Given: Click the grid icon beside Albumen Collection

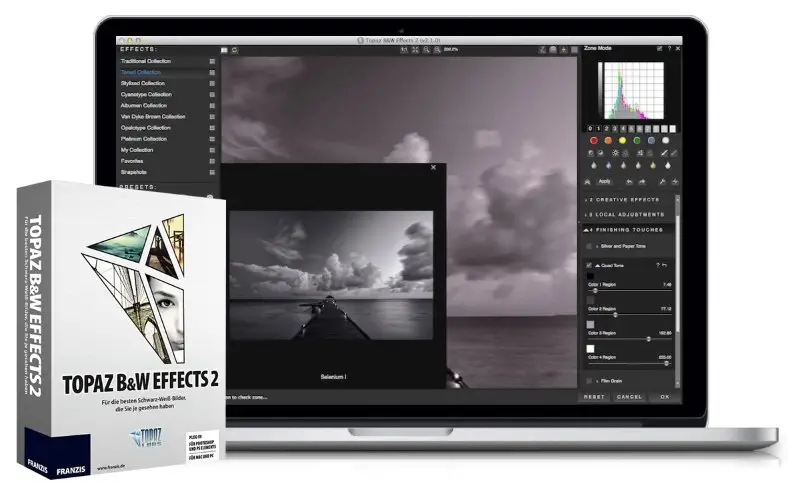Looking at the screenshot, I should 212,106.
